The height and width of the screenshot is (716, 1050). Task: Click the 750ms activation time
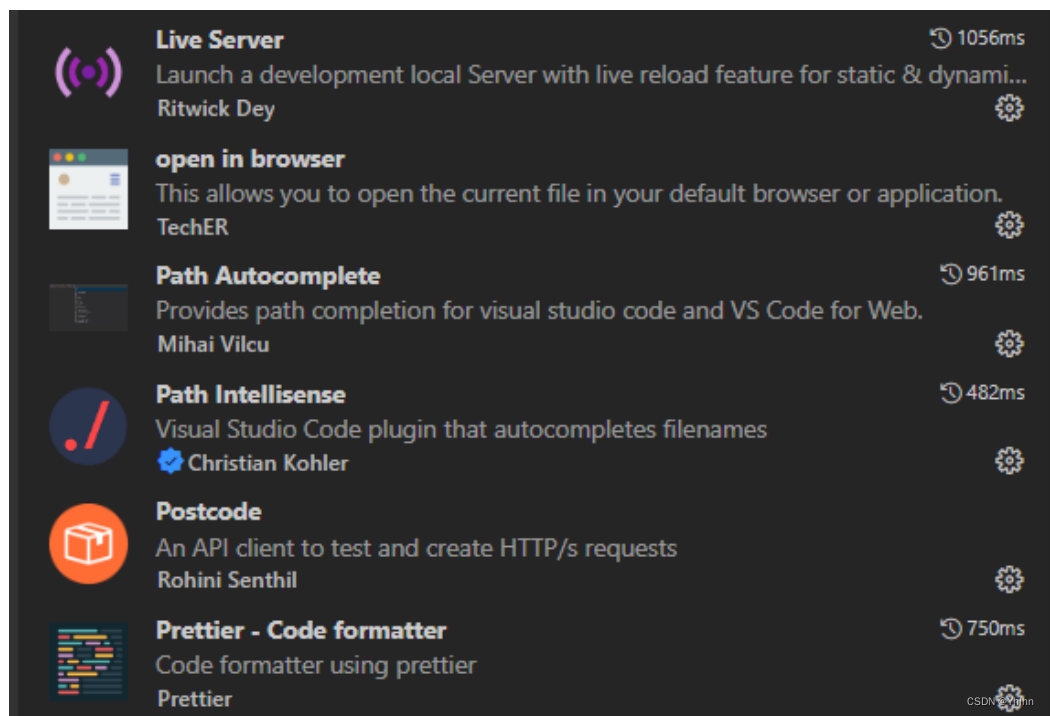coord(996,628)
